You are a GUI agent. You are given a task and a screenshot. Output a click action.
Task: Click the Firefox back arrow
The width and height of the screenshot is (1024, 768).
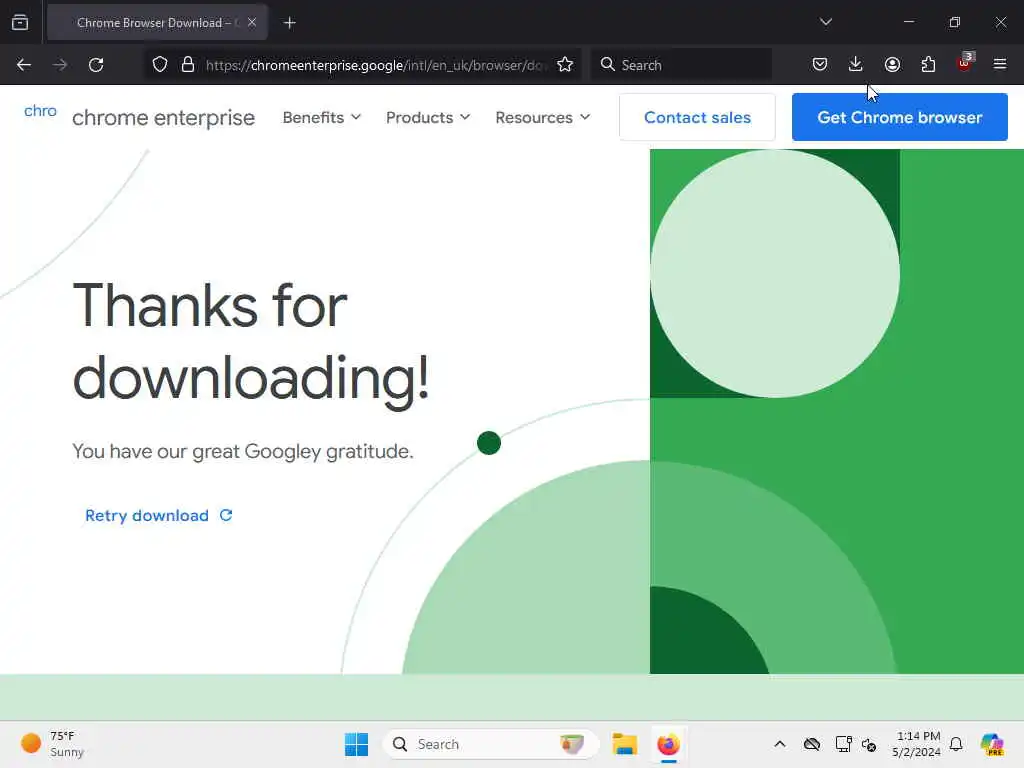pyautogui.click(x=24, y=65)
